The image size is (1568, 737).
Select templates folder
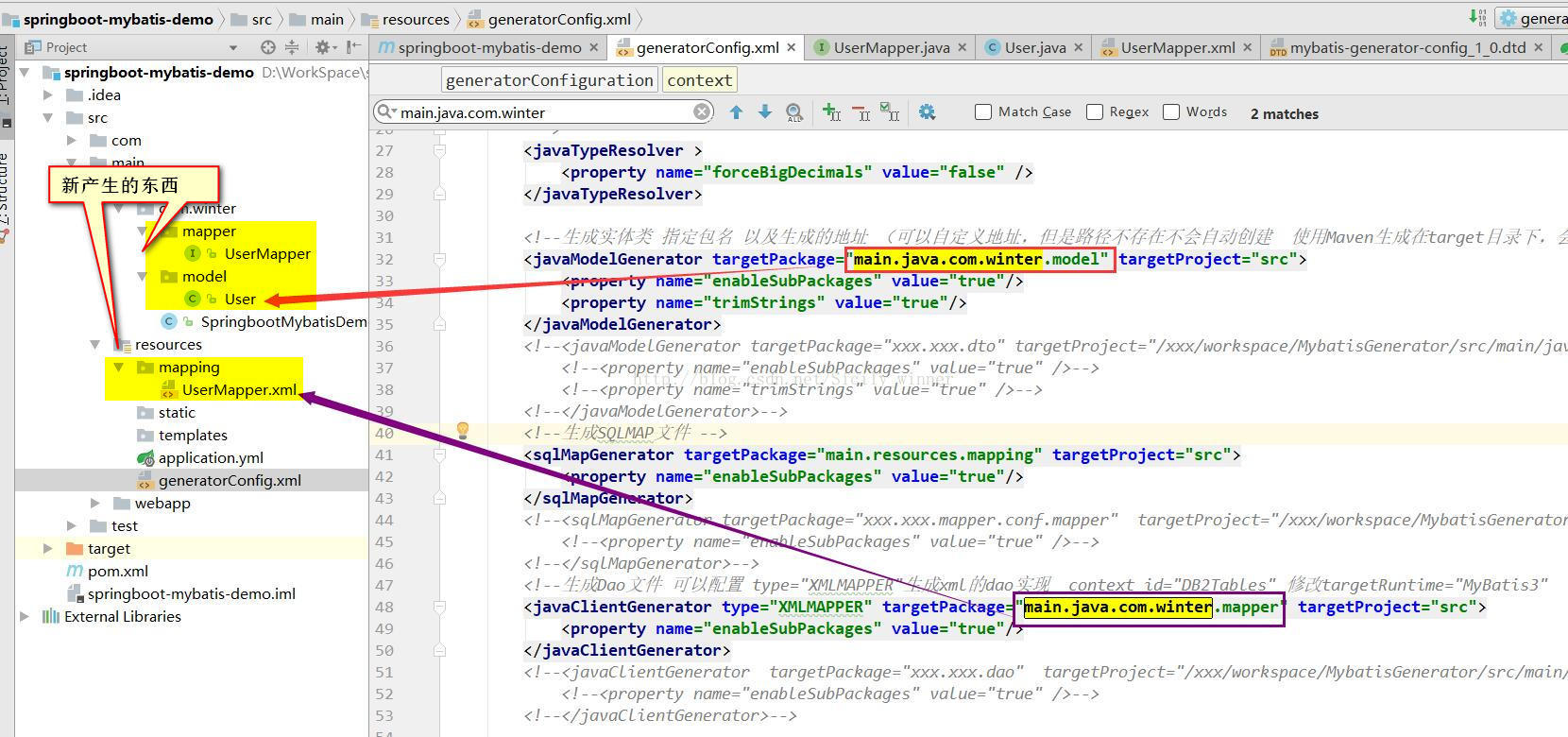[193, 435]
